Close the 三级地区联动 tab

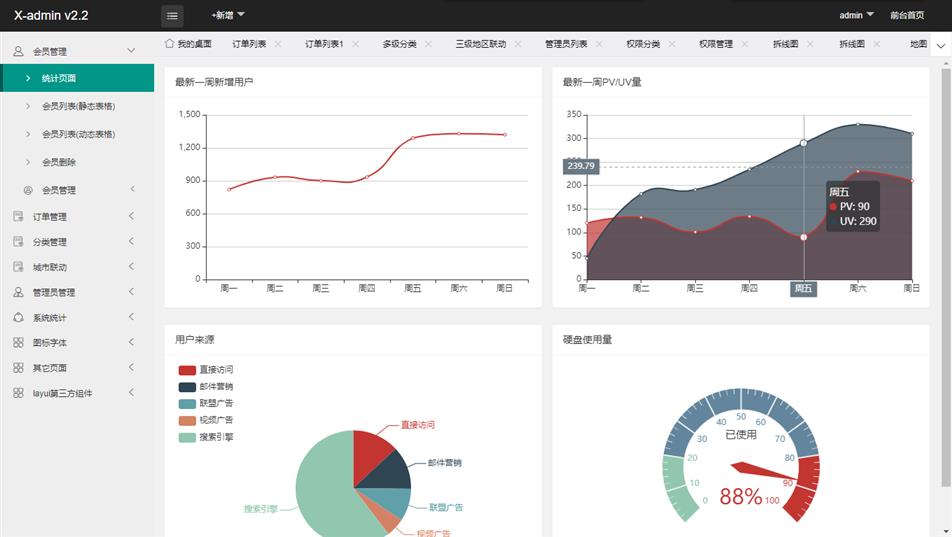518,44
